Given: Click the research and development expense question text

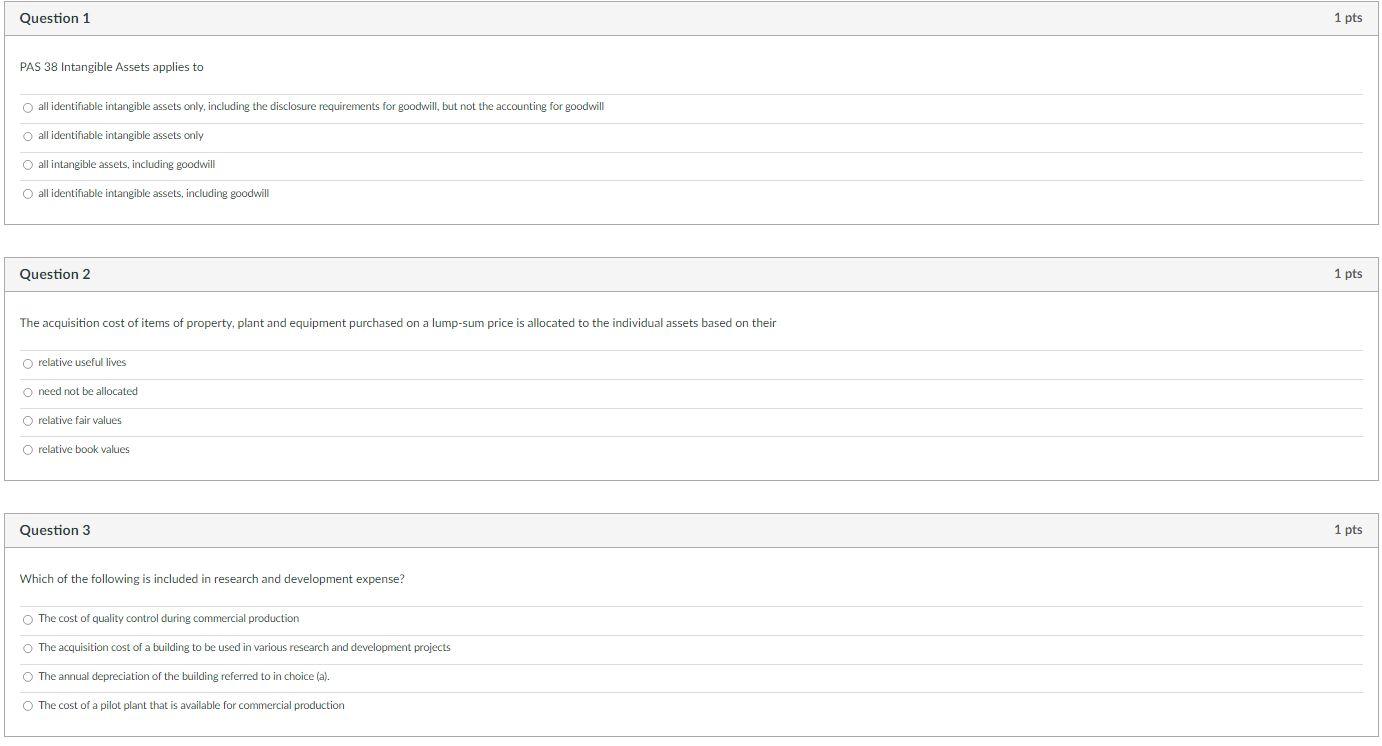Looking at the screenshot, I should [x=212, y=578].
